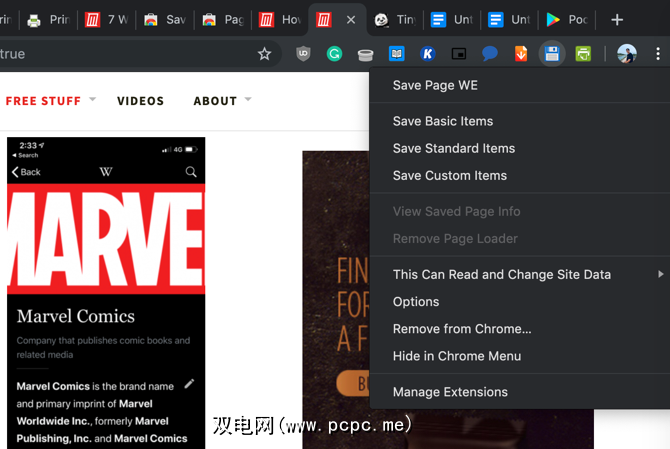
Task: Open Chrome's three-dot menu
Action: click(x=658, y=54)
